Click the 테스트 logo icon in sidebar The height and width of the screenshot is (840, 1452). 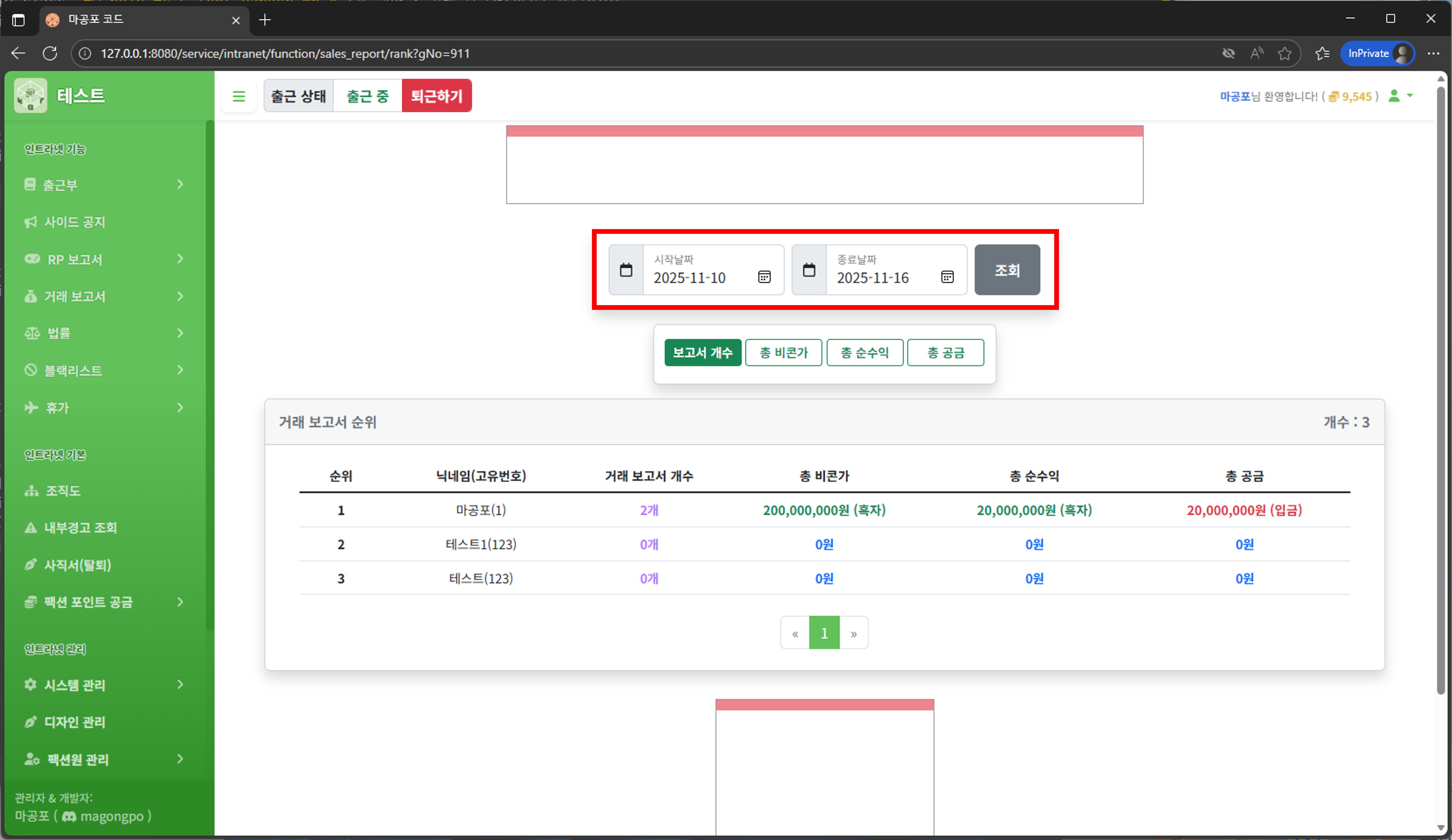pos(31,96)
